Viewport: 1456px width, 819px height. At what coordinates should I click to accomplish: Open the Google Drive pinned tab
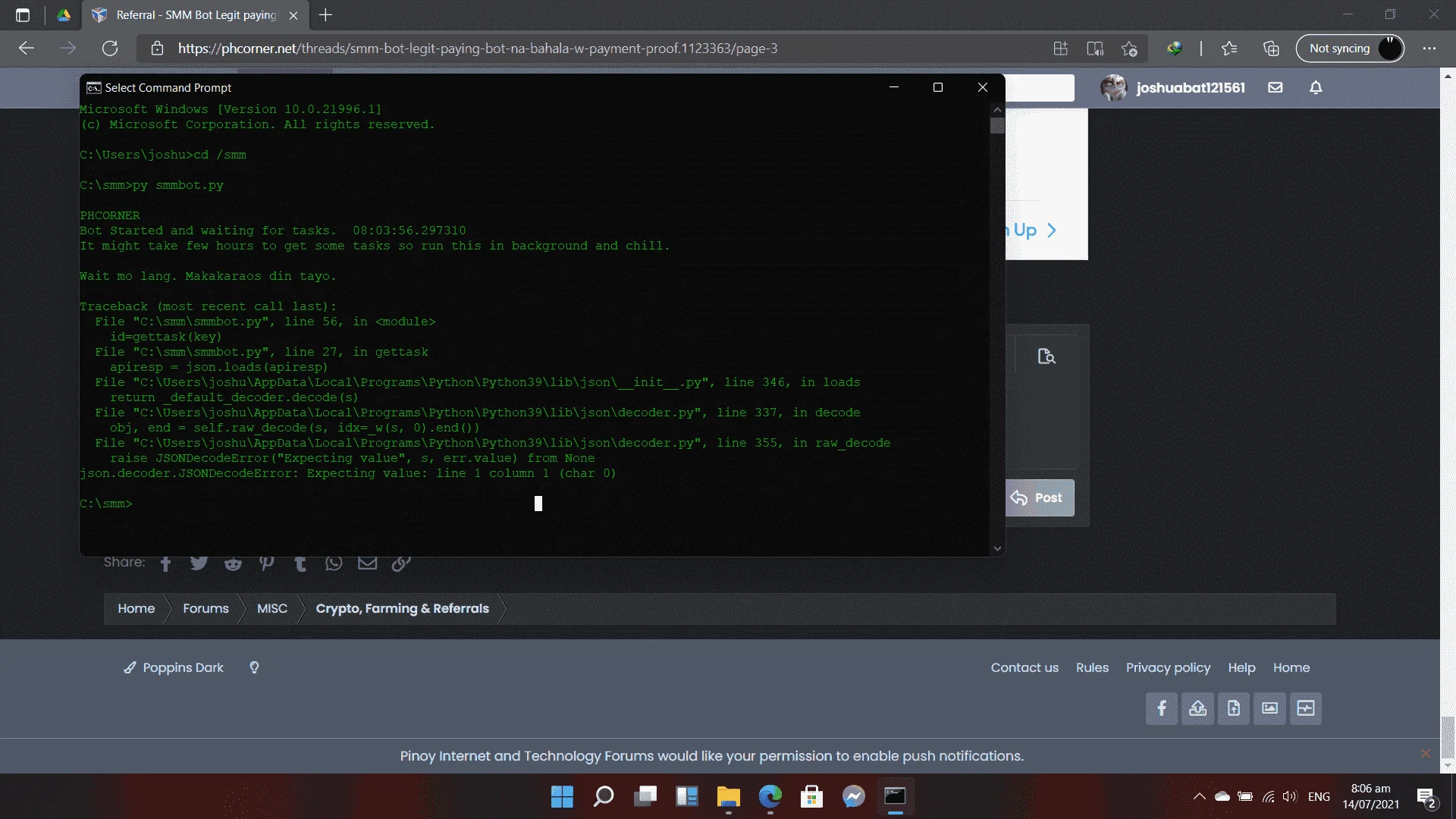(64, 15)
